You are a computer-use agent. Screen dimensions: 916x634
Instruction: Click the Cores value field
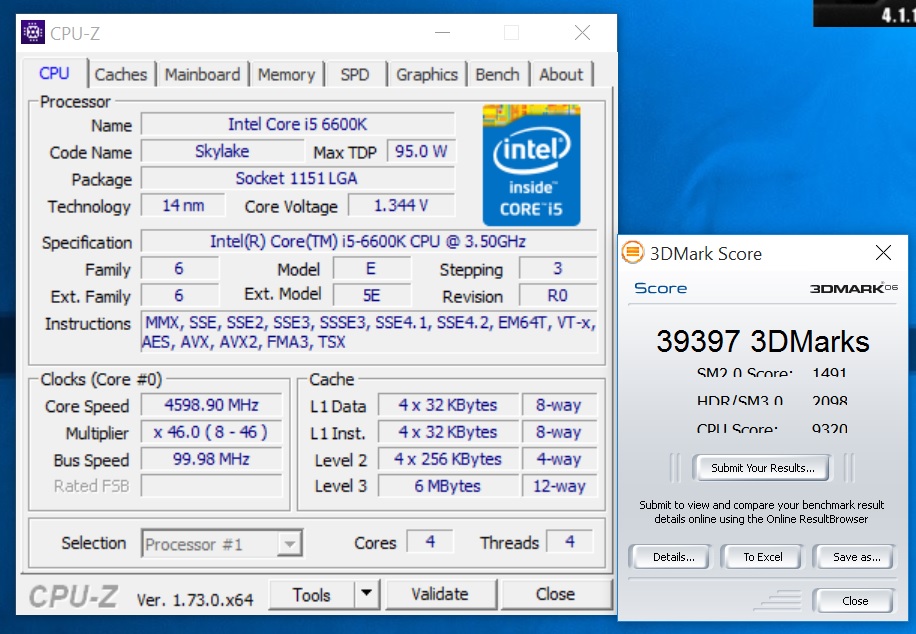click(430, 542)
